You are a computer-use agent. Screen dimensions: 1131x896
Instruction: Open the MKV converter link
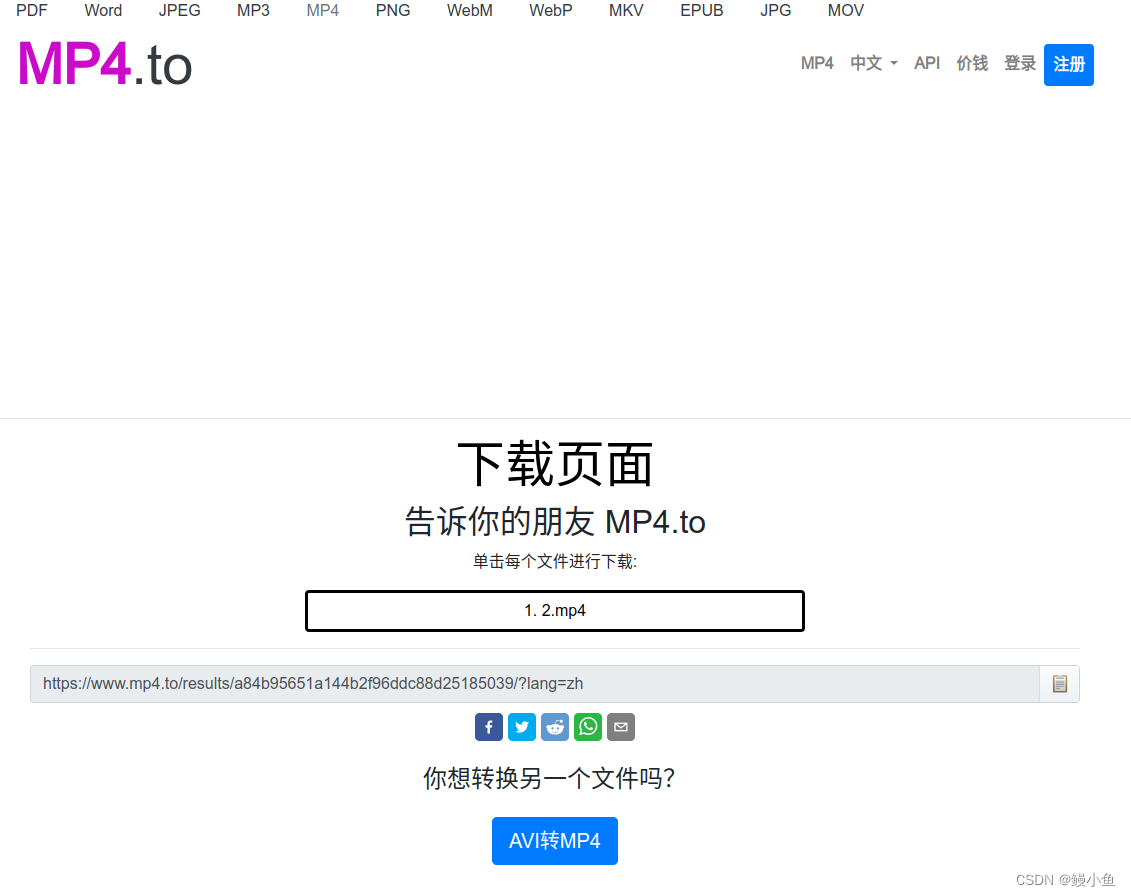[x=626, y=10]
